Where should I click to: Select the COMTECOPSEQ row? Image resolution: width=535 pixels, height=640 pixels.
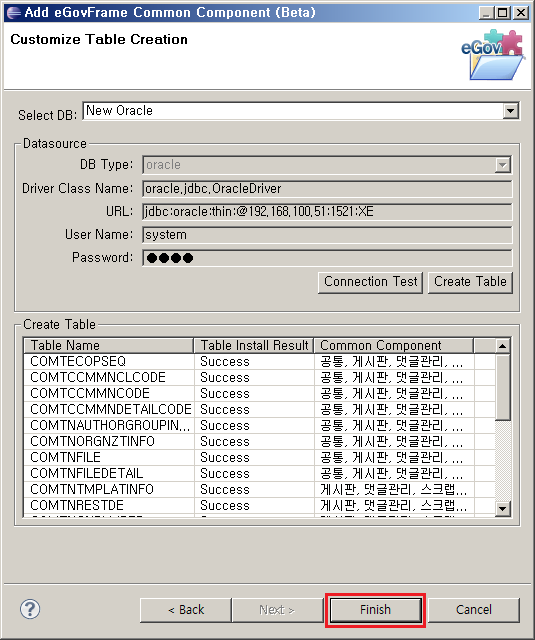tap(260, 362)
